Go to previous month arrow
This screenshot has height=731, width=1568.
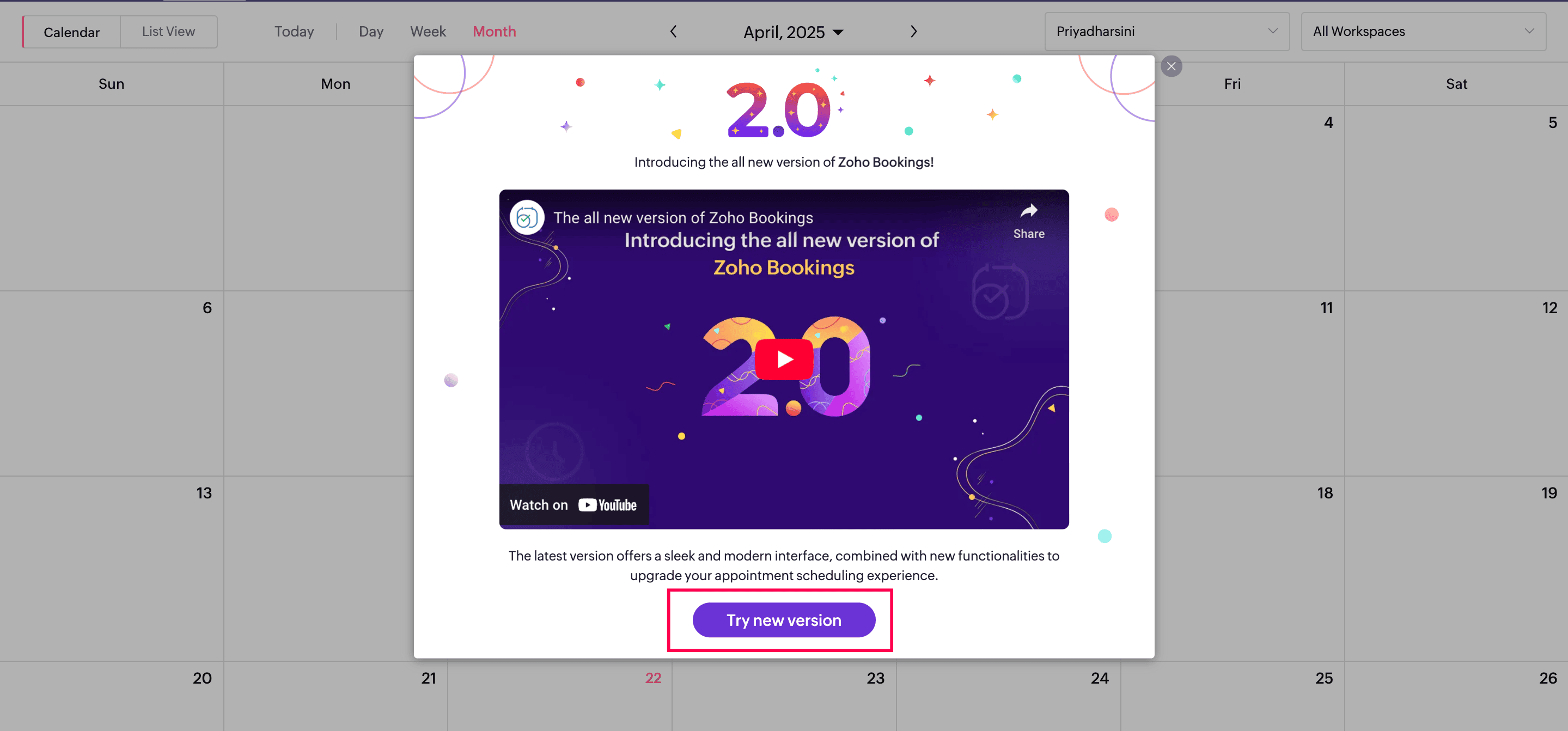673,32
